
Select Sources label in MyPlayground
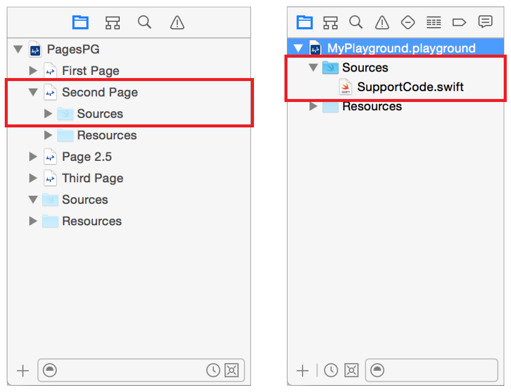365,68
